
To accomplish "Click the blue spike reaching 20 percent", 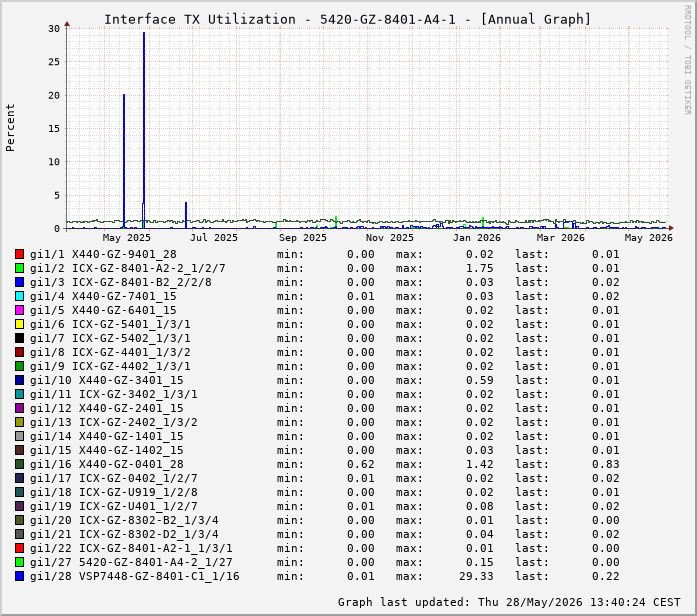I will click(124, 160).
